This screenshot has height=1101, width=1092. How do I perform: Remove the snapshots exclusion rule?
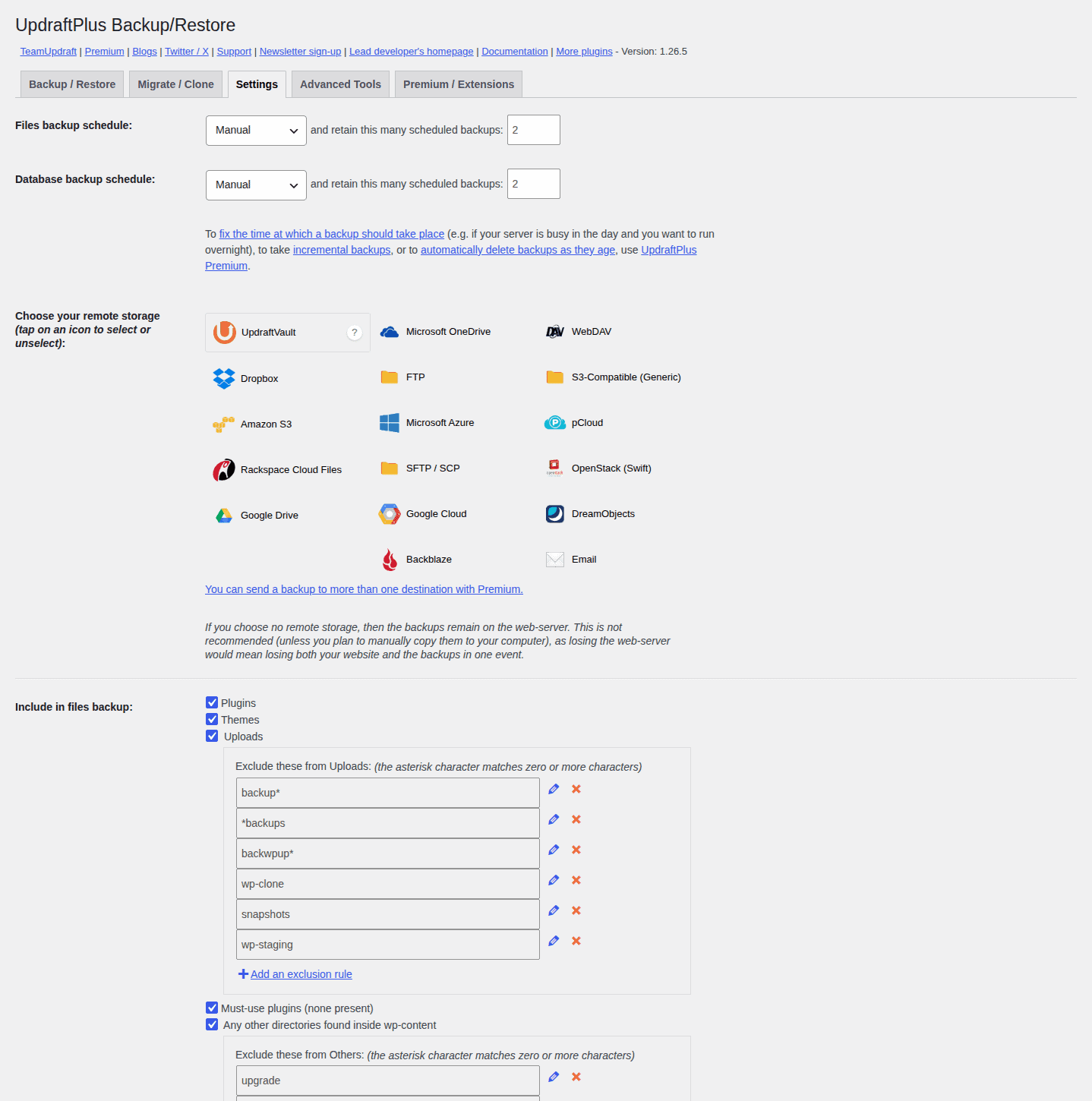[x=576, y=910]
